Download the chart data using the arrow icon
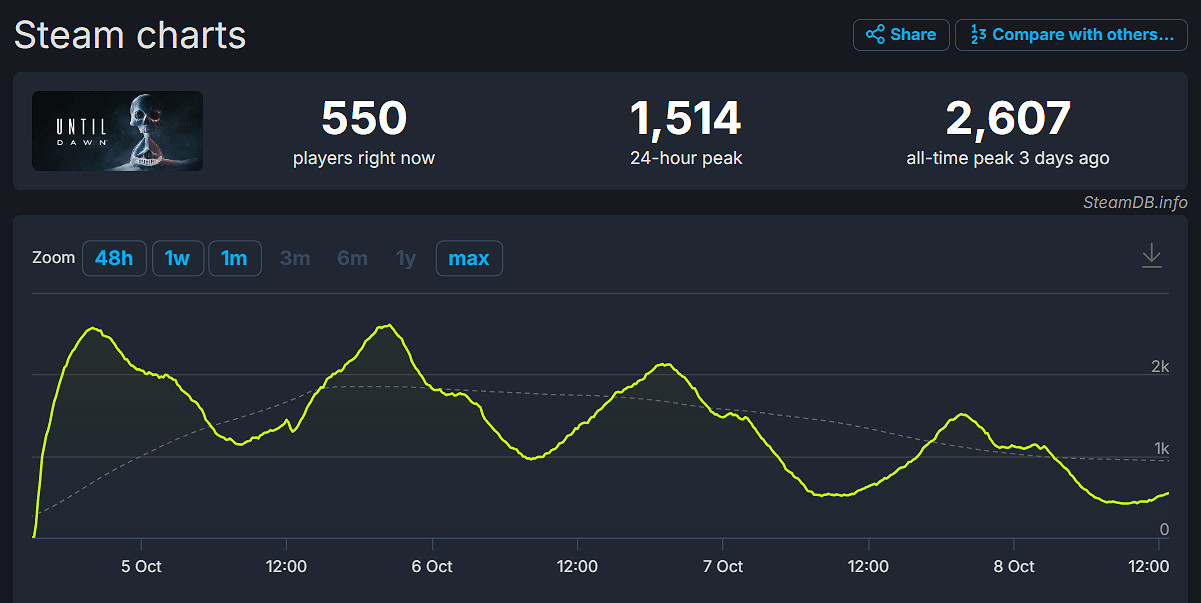This screenshot has width=1201, height=603. tap(1152, 256)
